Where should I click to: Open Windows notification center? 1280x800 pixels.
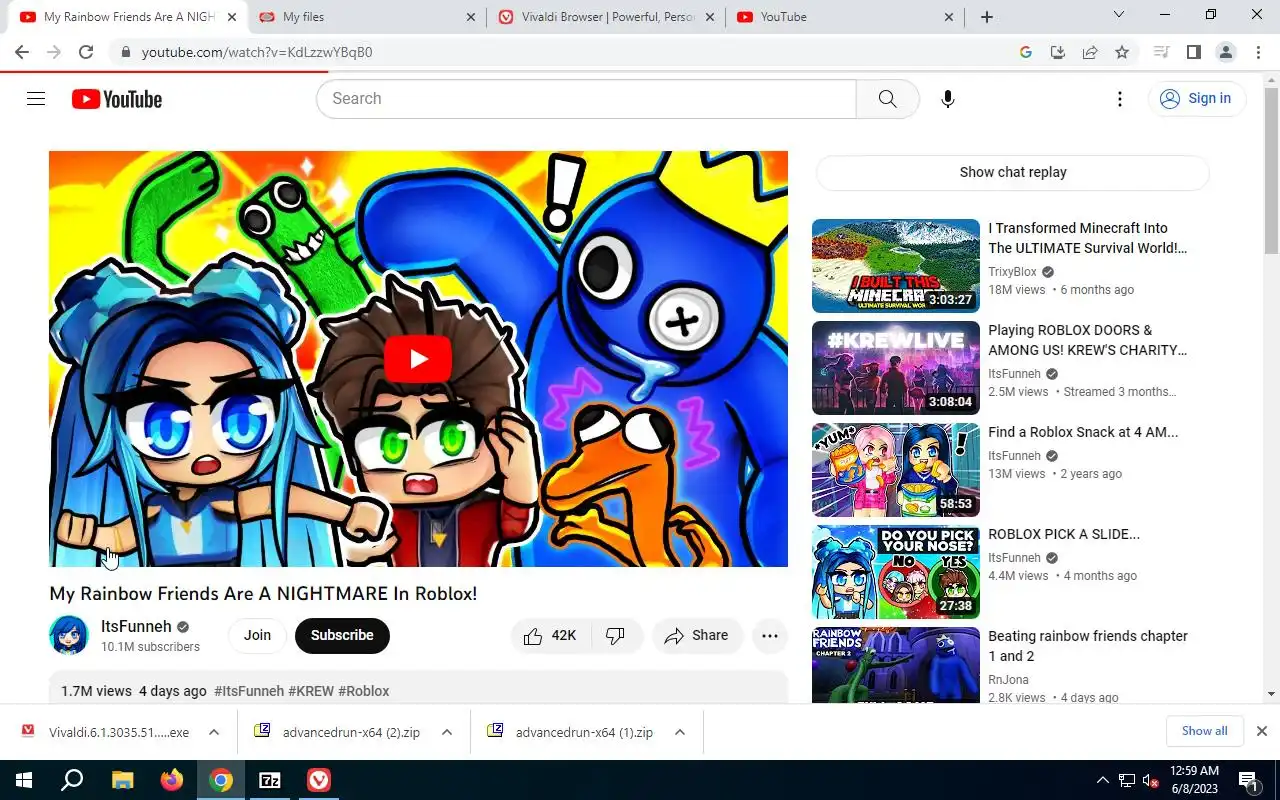[x=1248, y=780]
